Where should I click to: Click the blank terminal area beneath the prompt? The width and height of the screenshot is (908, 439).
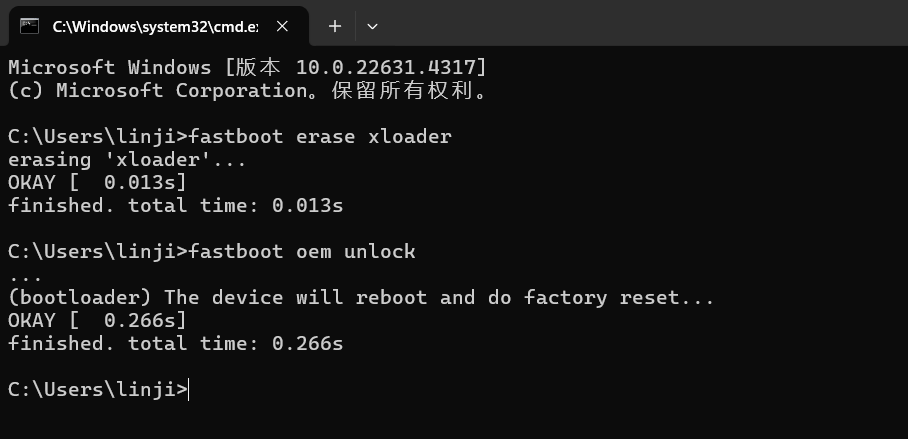pos(454,421)
